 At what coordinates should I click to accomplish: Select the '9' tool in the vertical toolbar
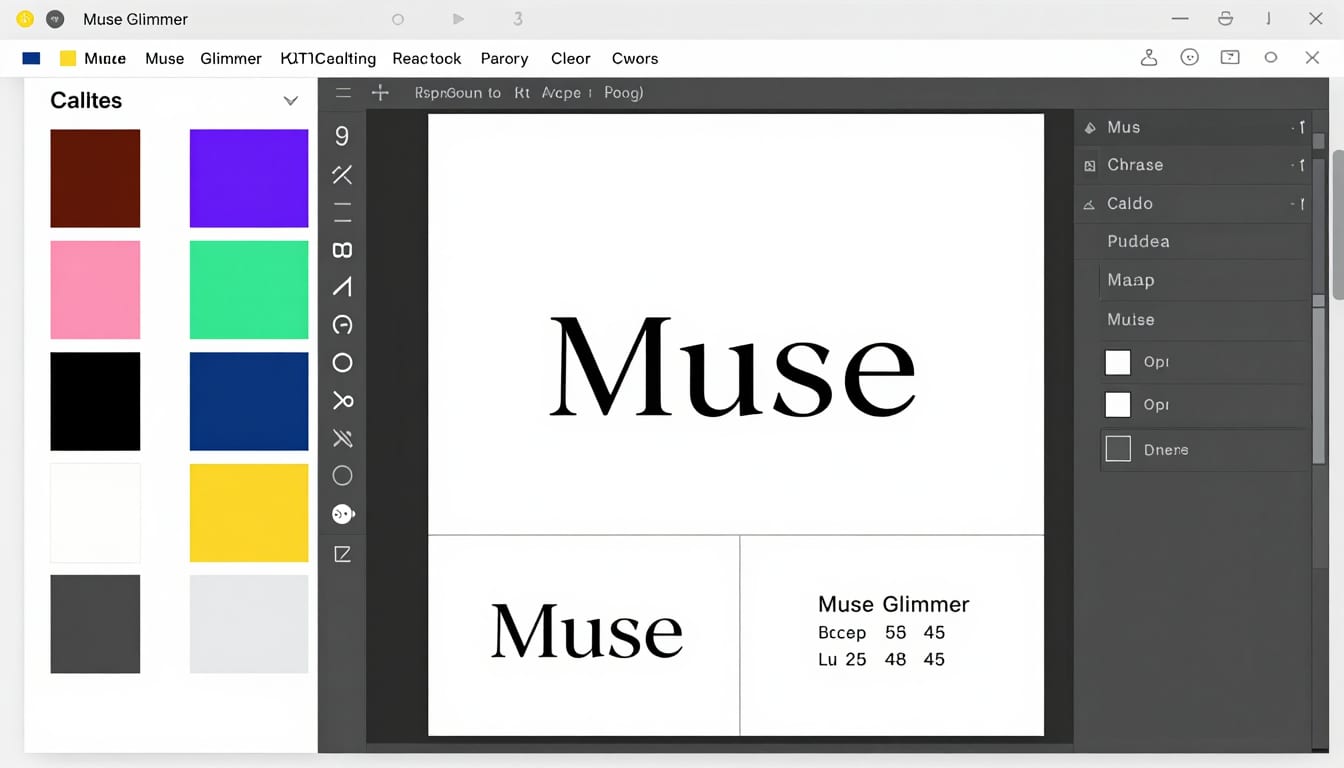(342, 136)
